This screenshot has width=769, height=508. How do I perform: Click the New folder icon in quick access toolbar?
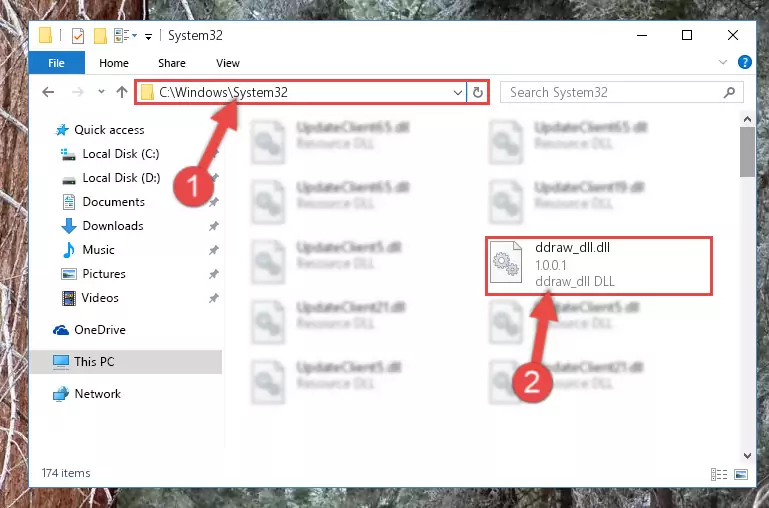pos(100,36)
